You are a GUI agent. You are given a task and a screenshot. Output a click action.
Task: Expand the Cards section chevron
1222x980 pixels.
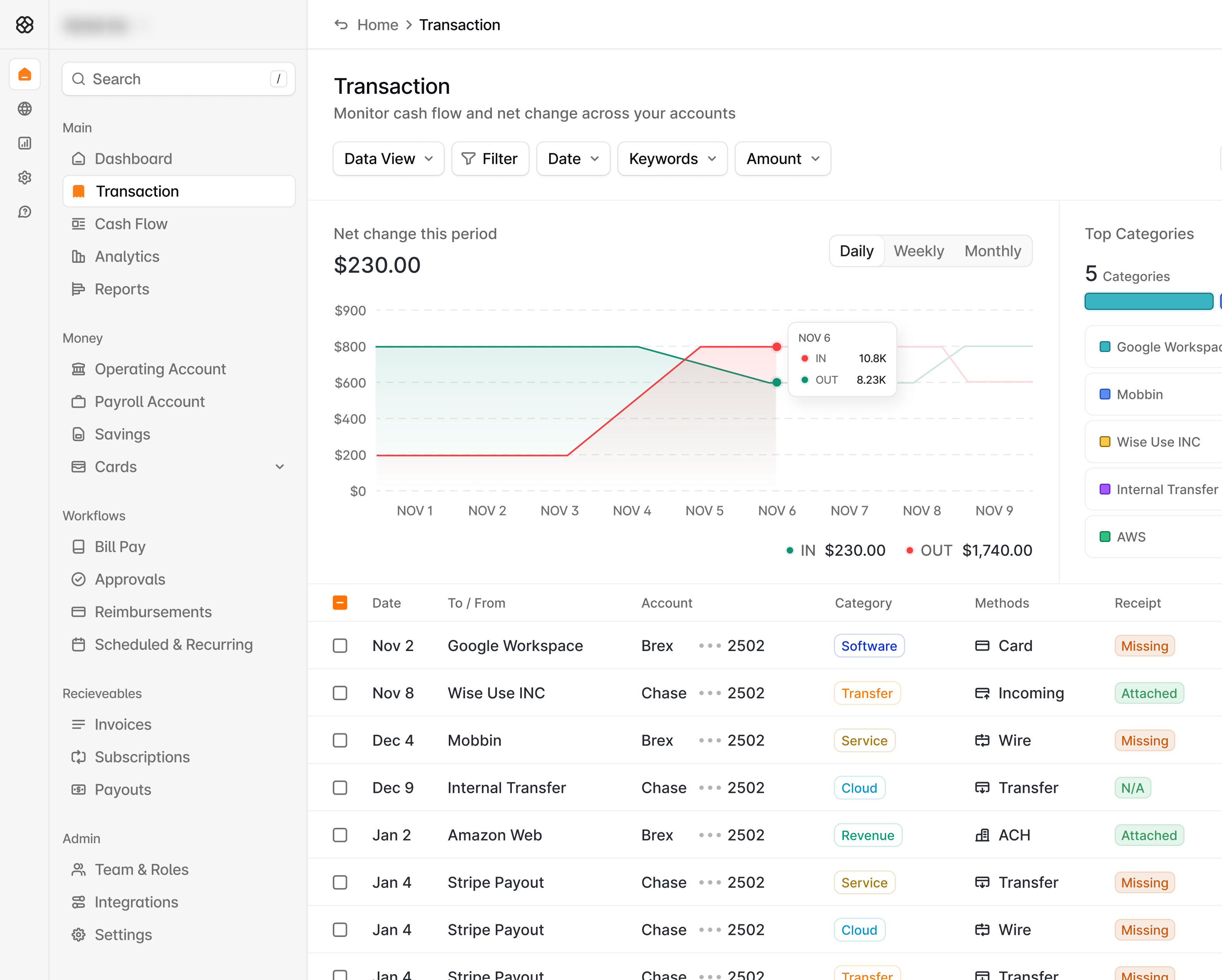click(279, 467)
